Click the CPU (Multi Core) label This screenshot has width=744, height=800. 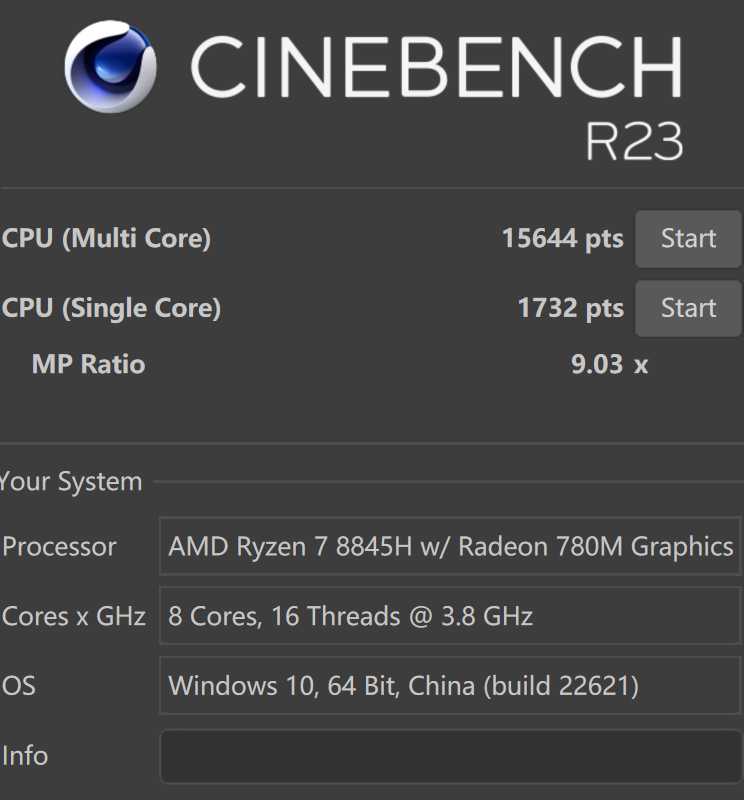click(x=106, y=239)
